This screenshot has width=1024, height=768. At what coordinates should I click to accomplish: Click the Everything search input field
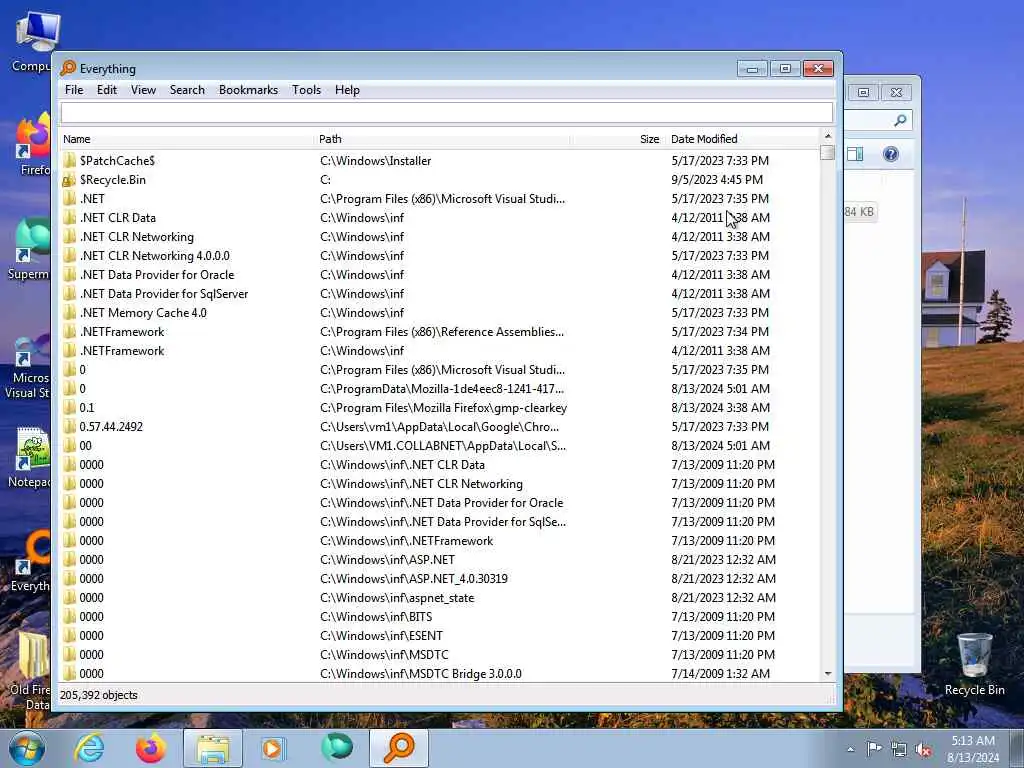click(x=447, y=112)
